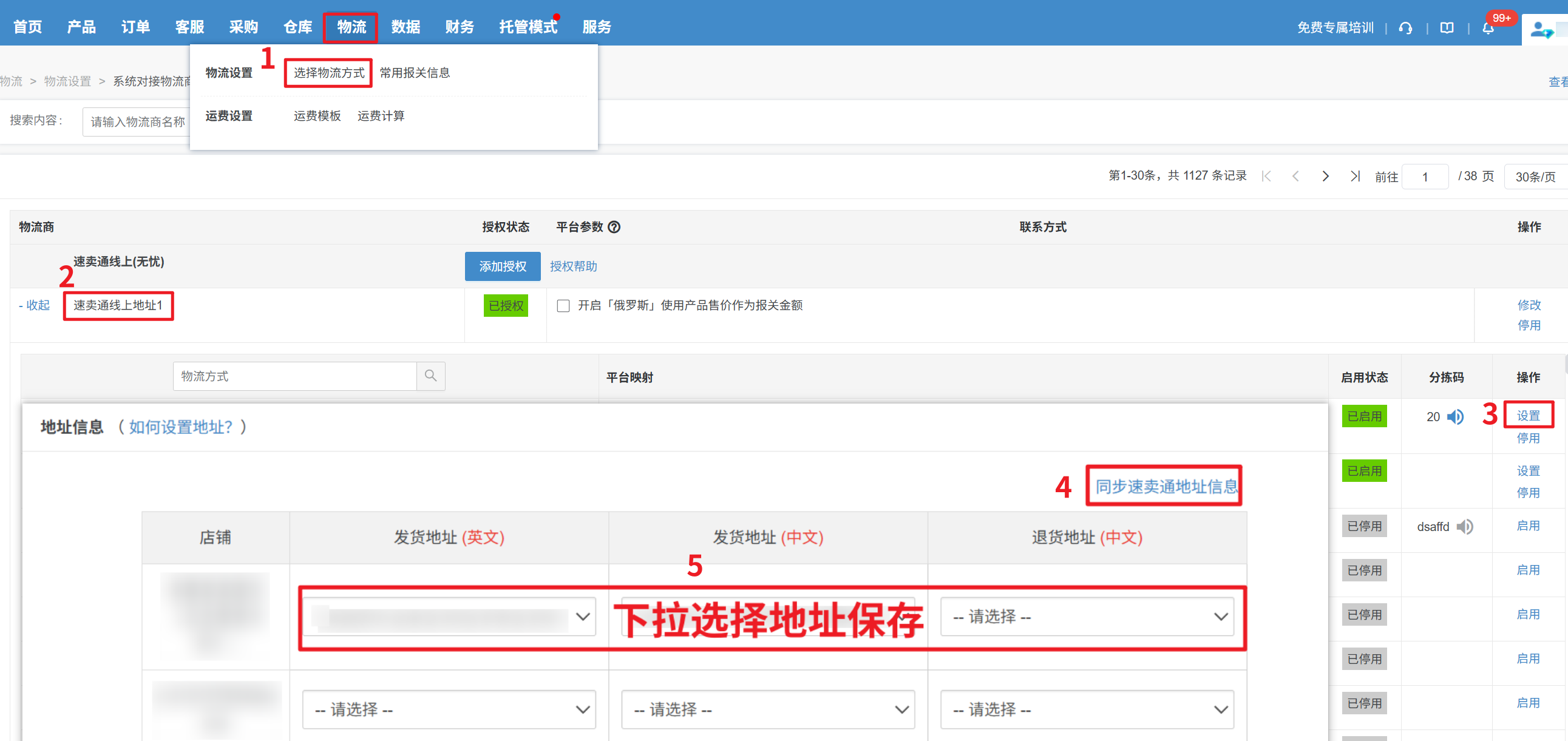This screenshot has height=741, width=1568.
Task: Jump to last page arrow
Action: click(1354, 177)
